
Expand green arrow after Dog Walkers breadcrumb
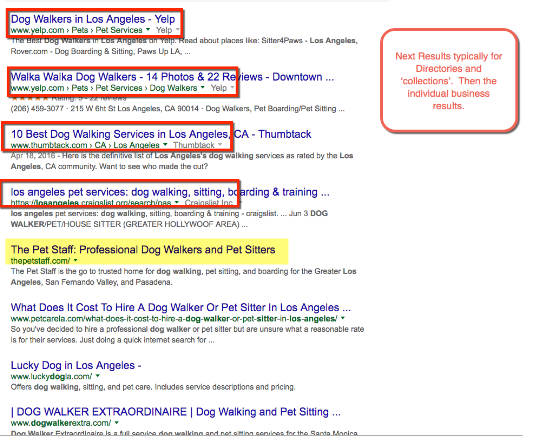[202, 88]
